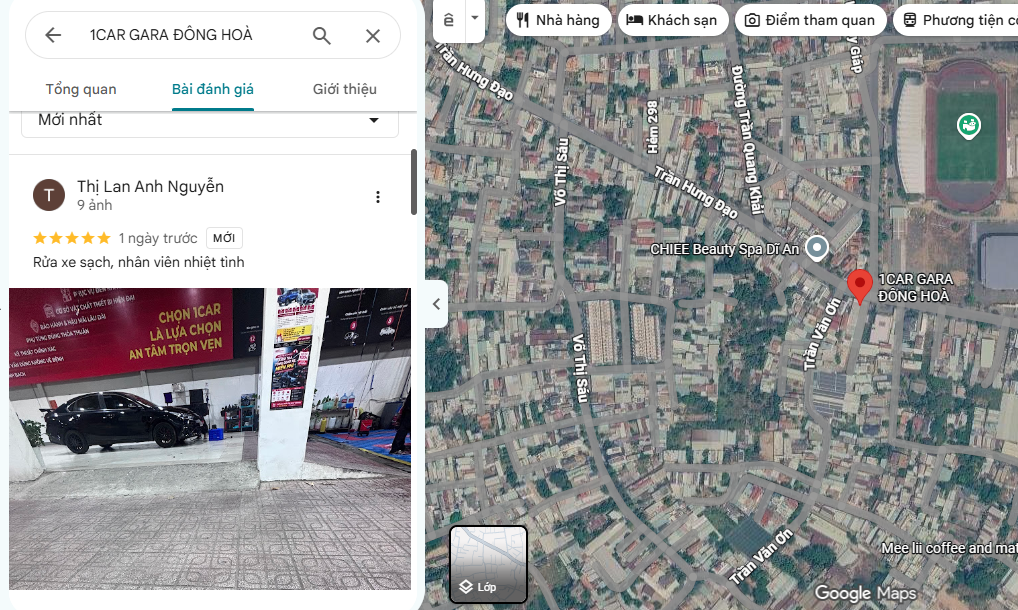Viewport: 1018px width, 610px height.
Task: Open Thị Lan Anh Nguyễn's profile name
Action: tap(151, 186)
